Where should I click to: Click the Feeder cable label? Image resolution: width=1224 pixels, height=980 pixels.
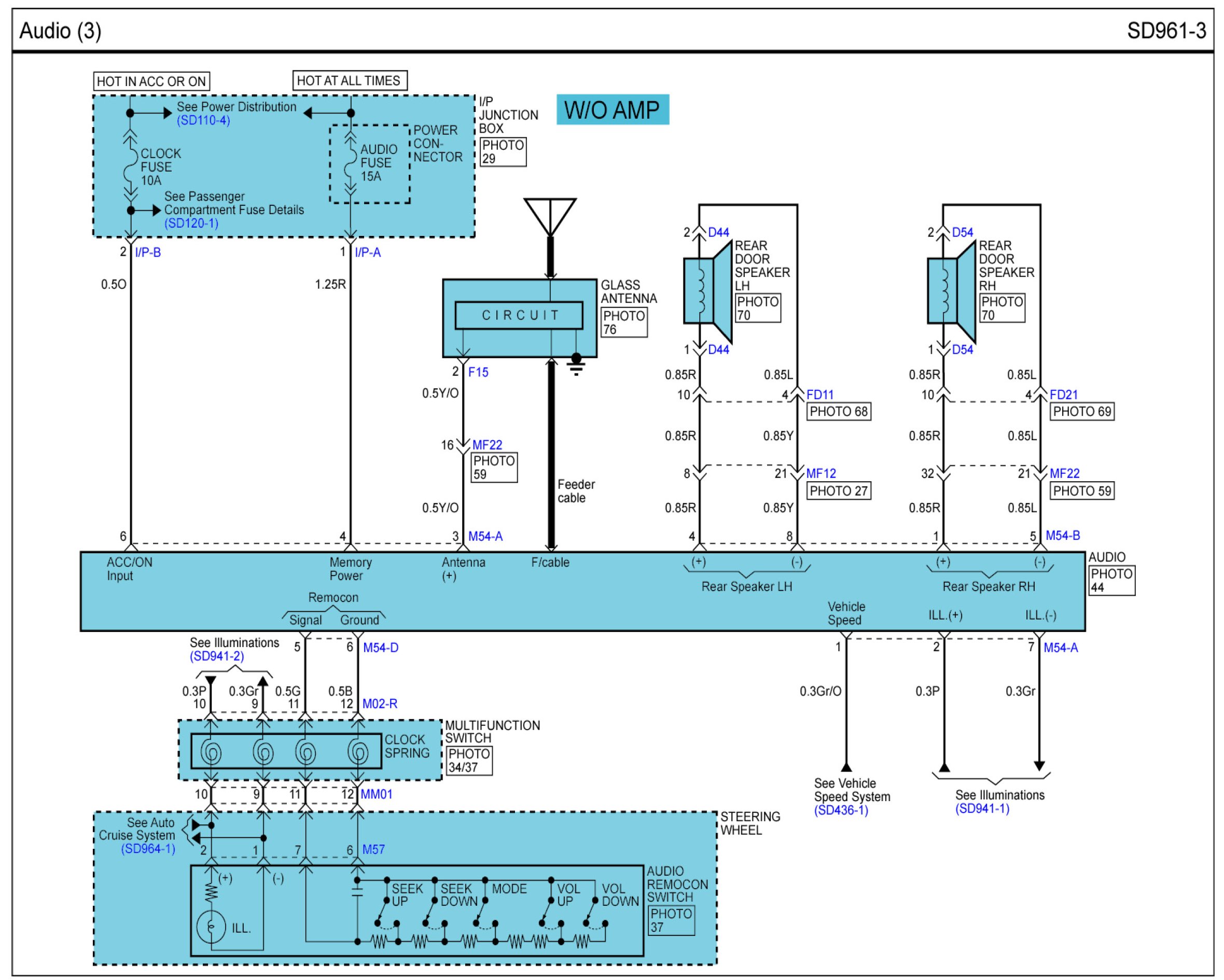point(576,491)
